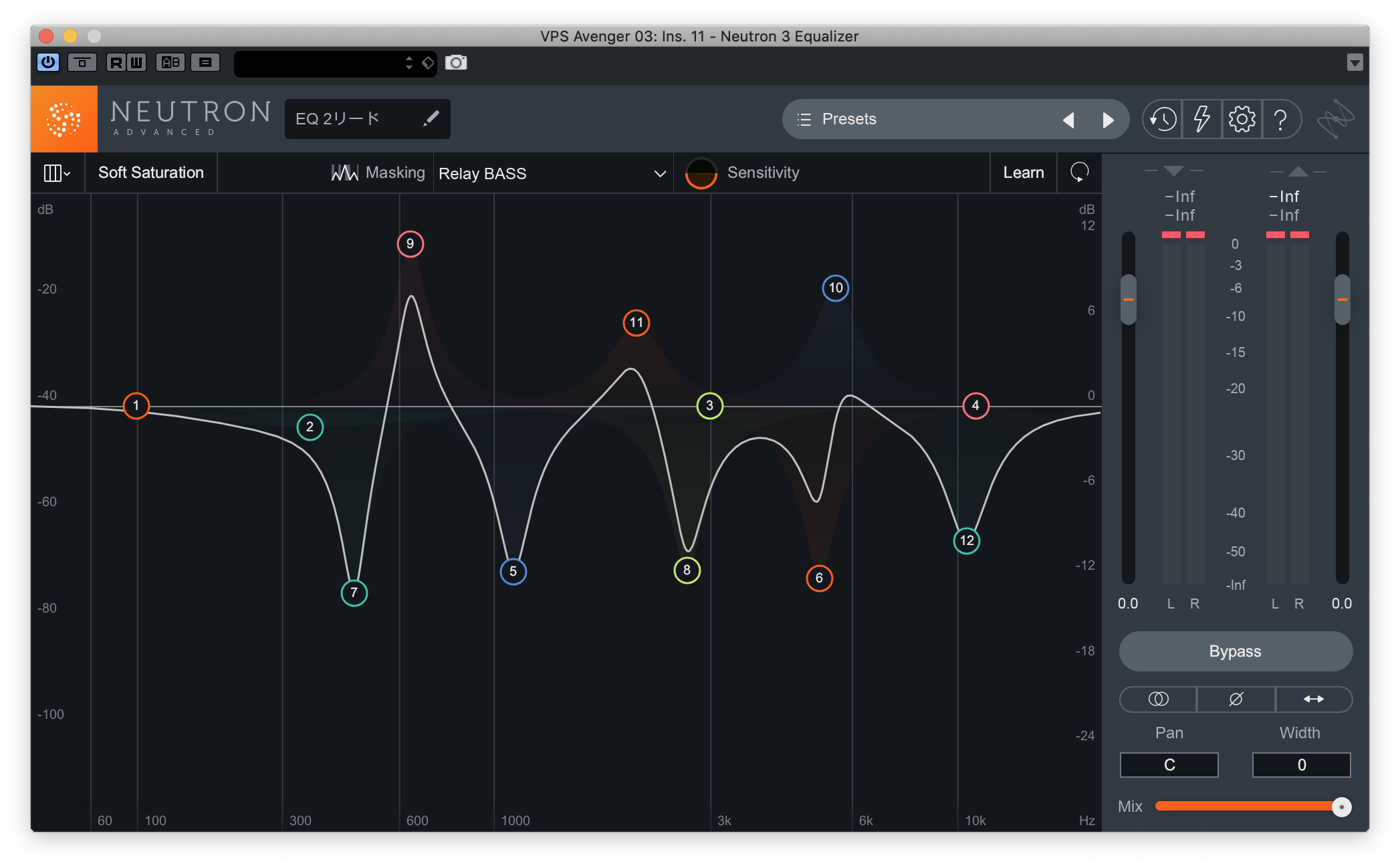The height and width of the screenshot is (868, 1400).
Task: Select EQ node 8
Action: coord(687,570)
